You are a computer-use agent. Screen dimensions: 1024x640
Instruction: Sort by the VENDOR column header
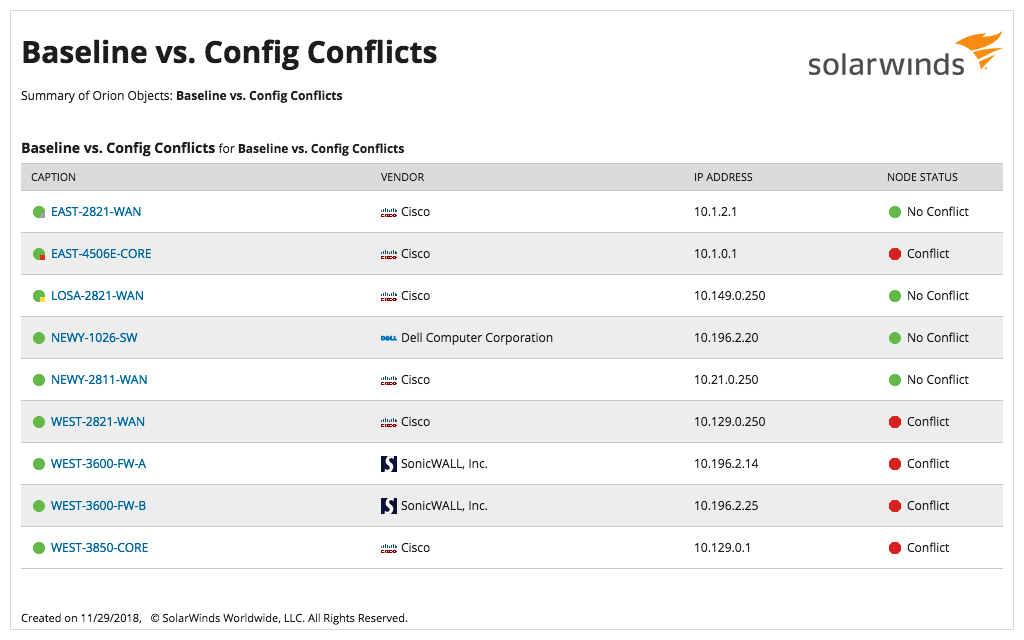coord(402,177)
